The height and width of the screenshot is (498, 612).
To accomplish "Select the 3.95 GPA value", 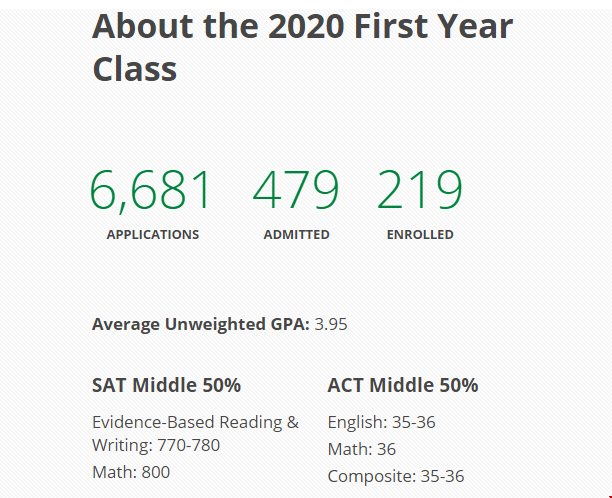I will tap(331, 324).
